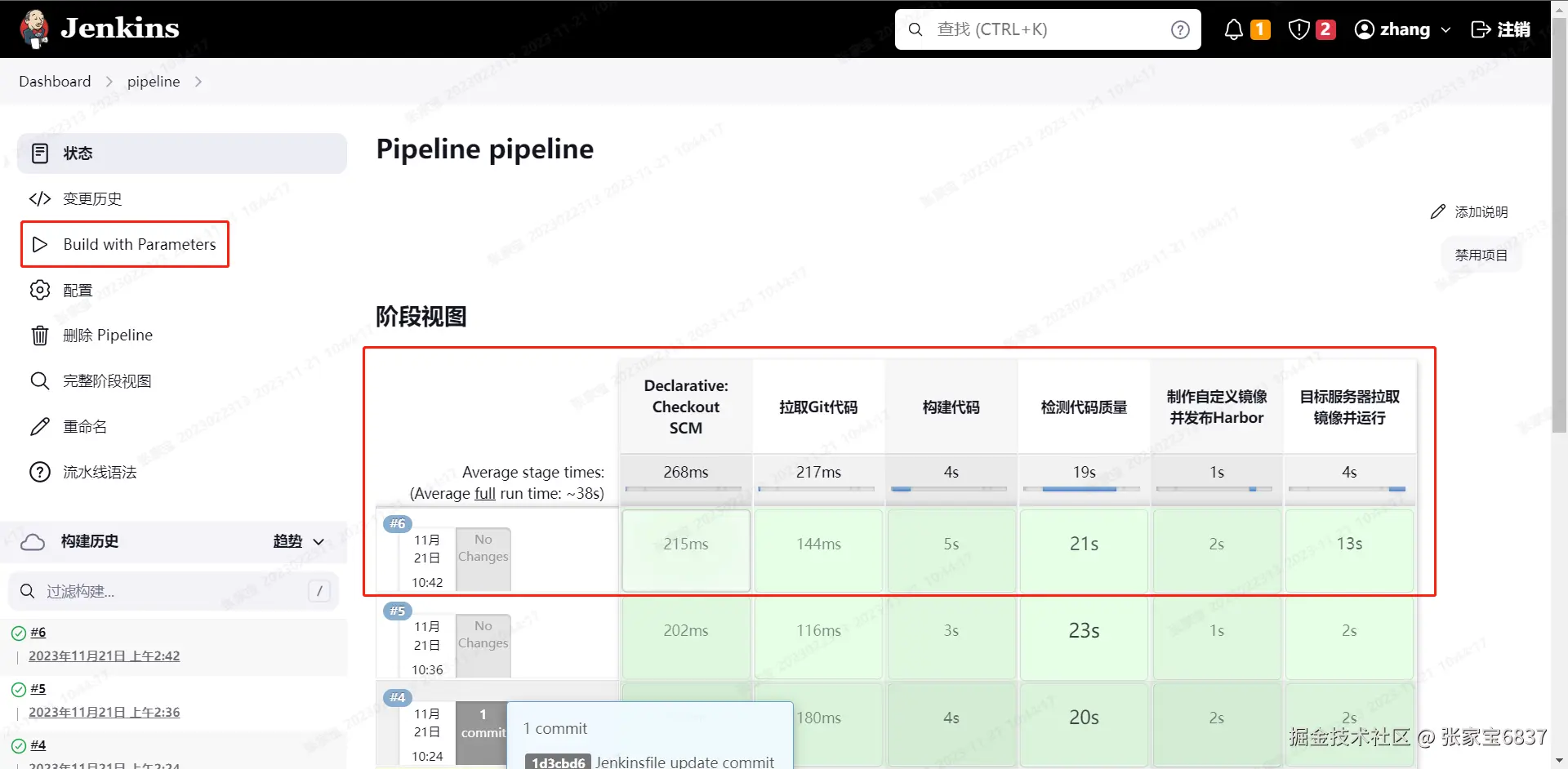Click #5 拉取Git代码 116ms cell
The image size is (1568, 769).
click(x=818, y=638)
